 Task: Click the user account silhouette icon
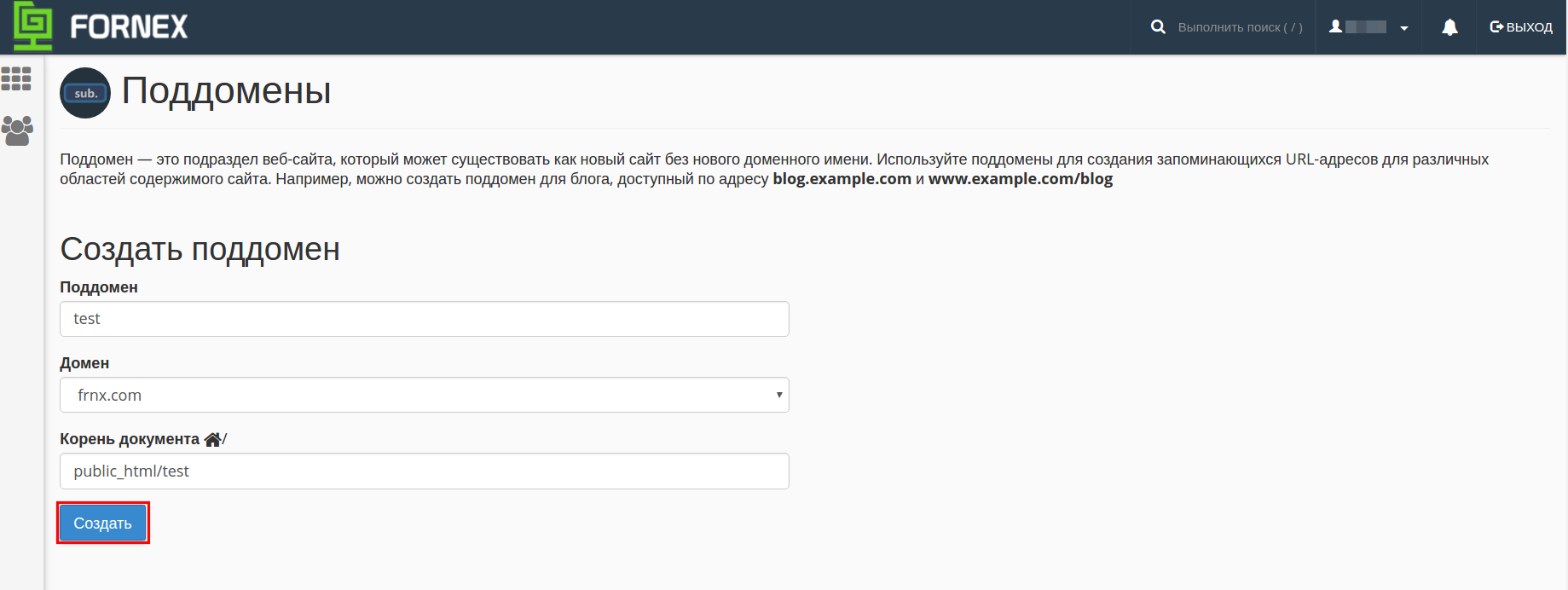pos(1336,26)
